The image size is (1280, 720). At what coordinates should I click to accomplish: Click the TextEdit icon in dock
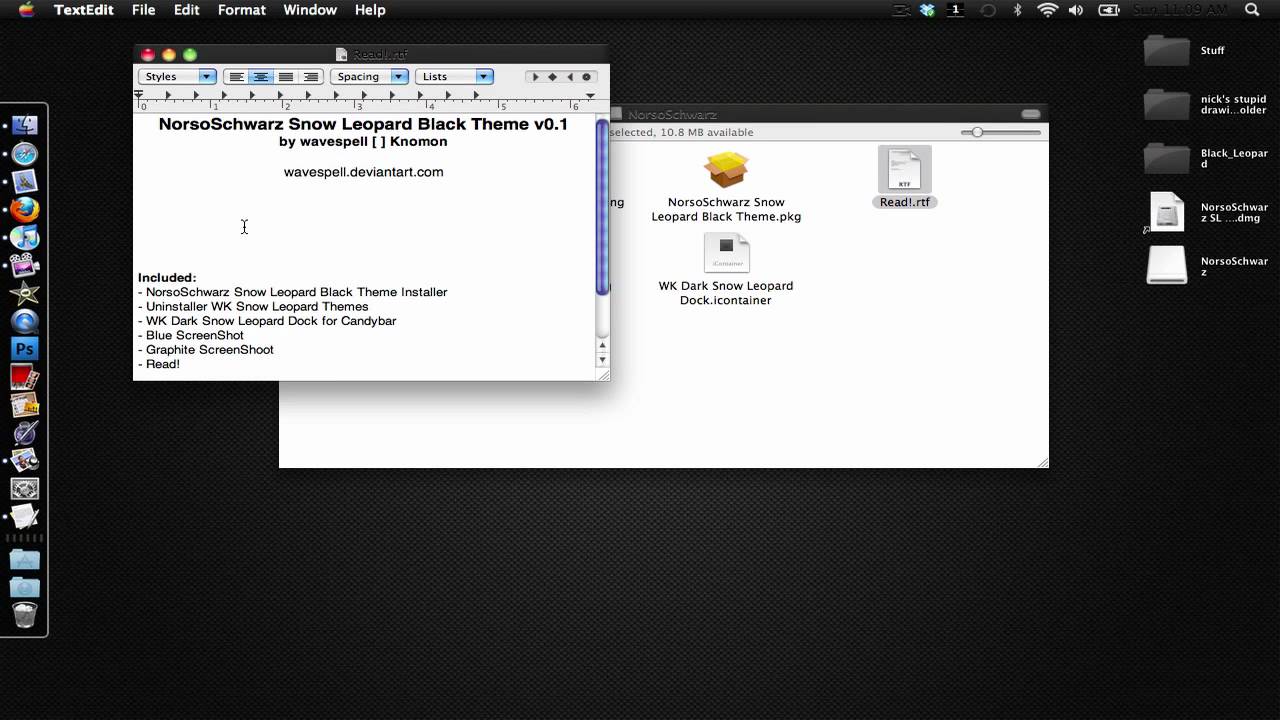(25, 517)
